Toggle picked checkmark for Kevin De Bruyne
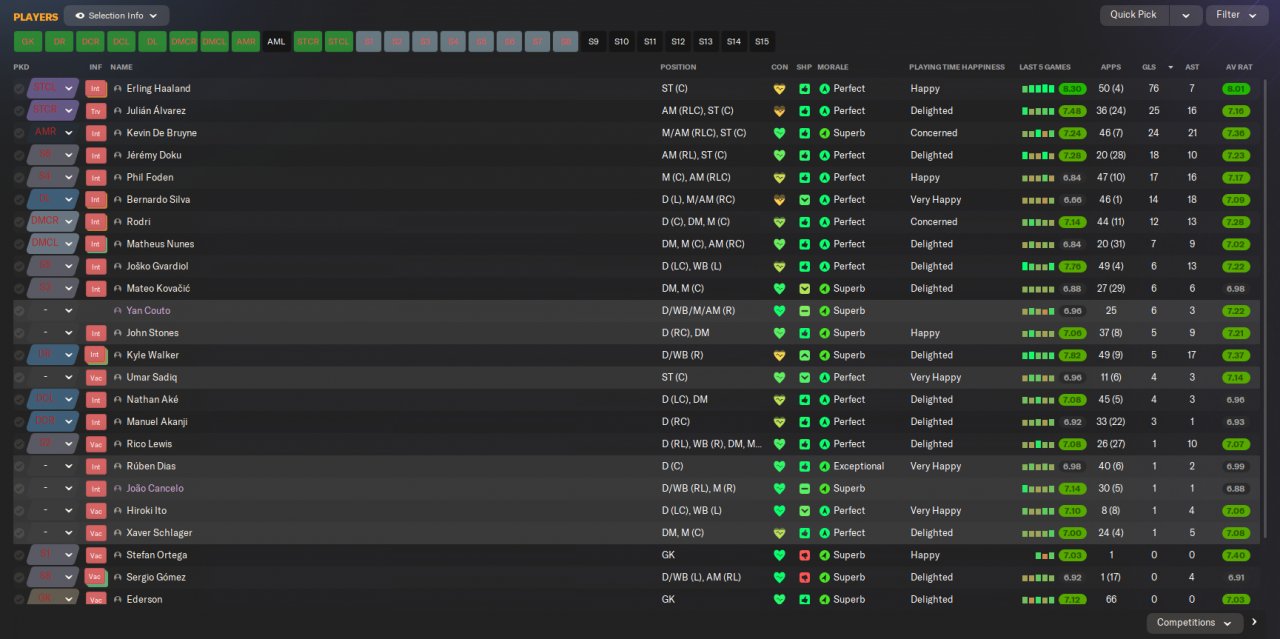The width and height of the screenshot is (1280, 639). tap(19, 133)
